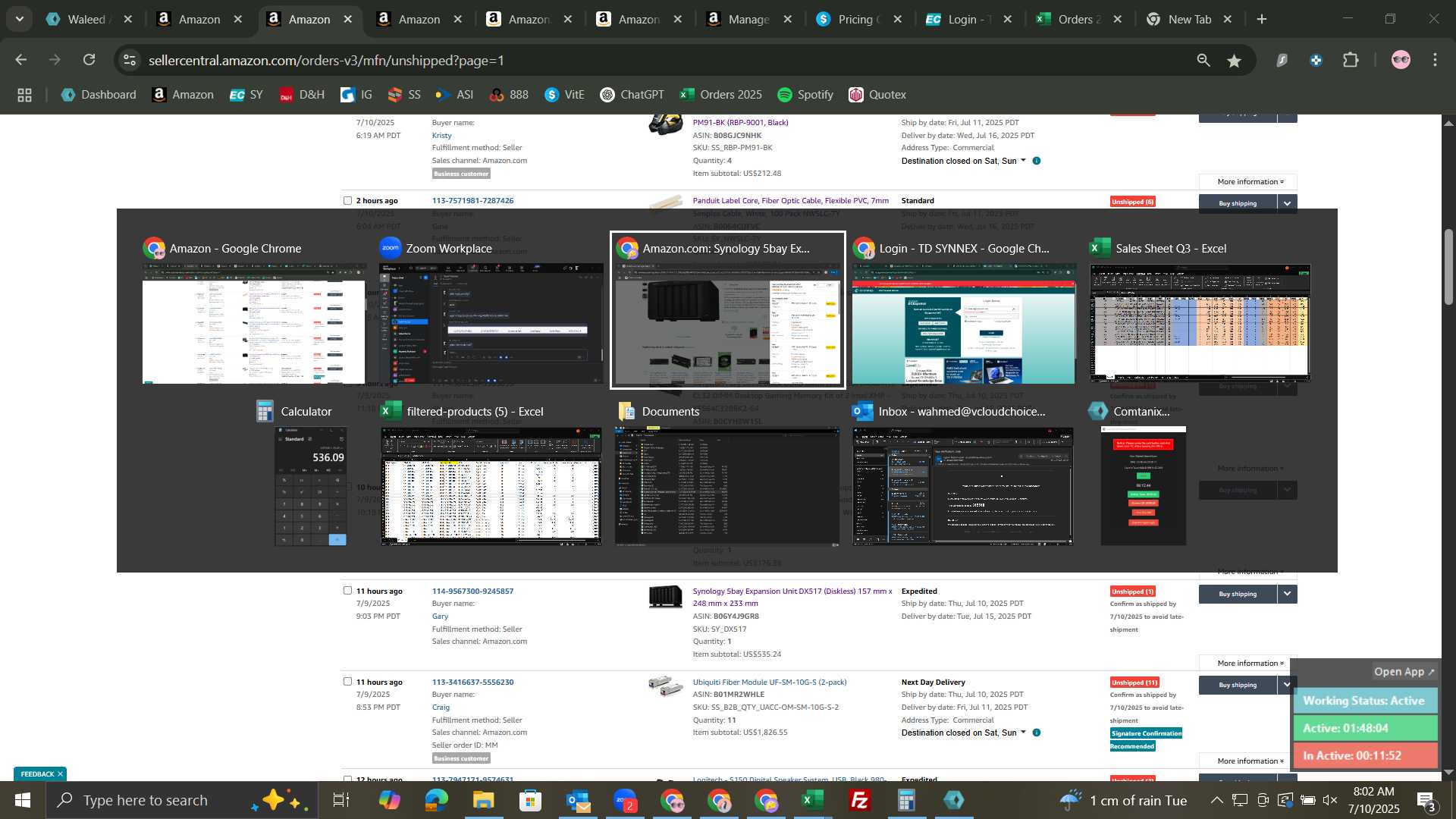
Task: Close the FEEDBACK tab
Action: pos(60,774)
